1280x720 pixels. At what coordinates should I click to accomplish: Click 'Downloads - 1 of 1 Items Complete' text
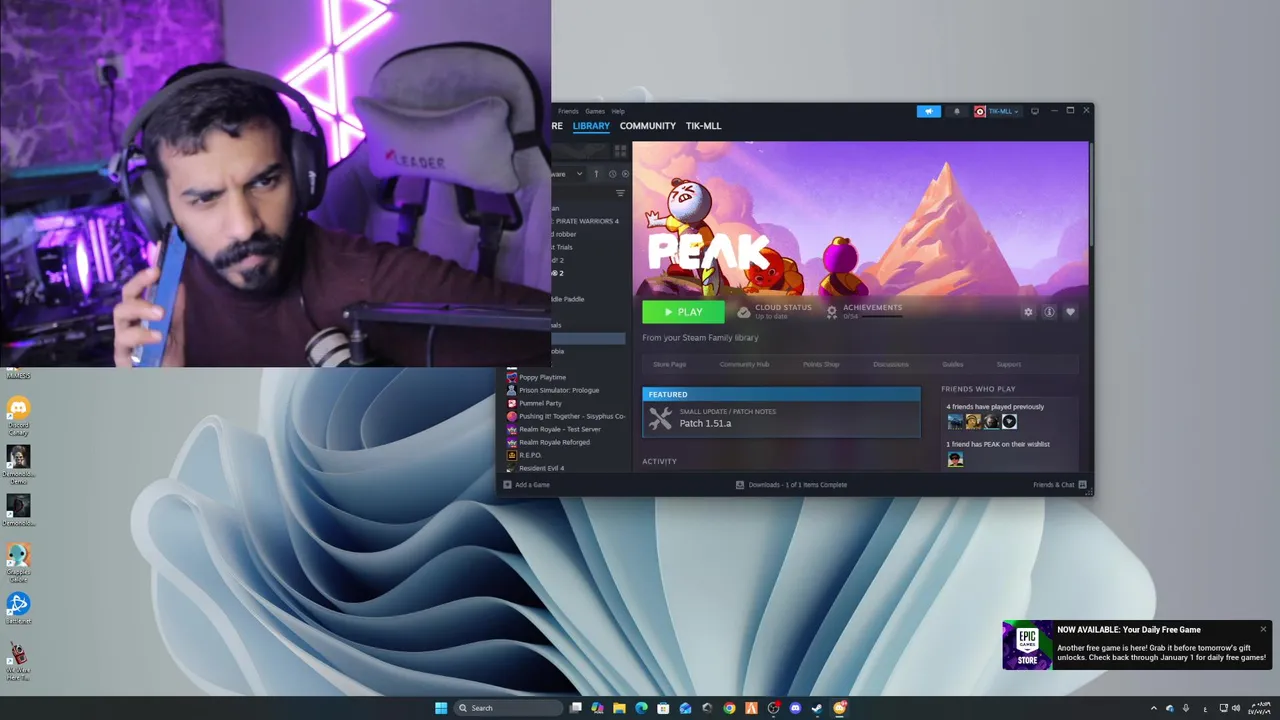point(798,485)
